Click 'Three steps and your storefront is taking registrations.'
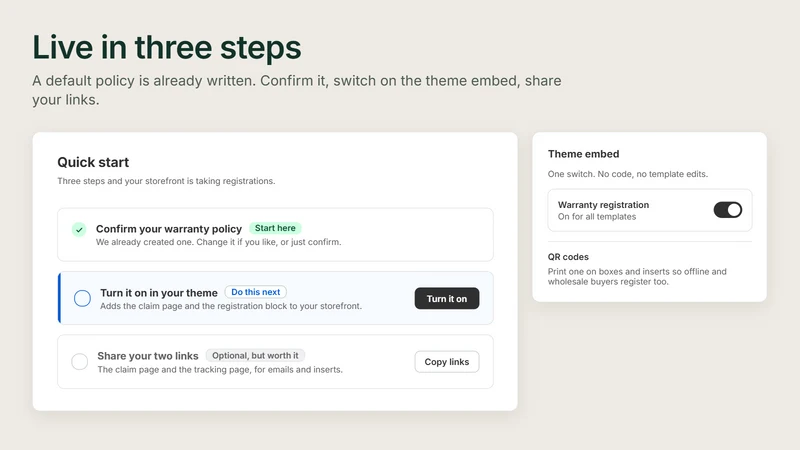This screenshot has height=450, width=800. click(166, 181)
